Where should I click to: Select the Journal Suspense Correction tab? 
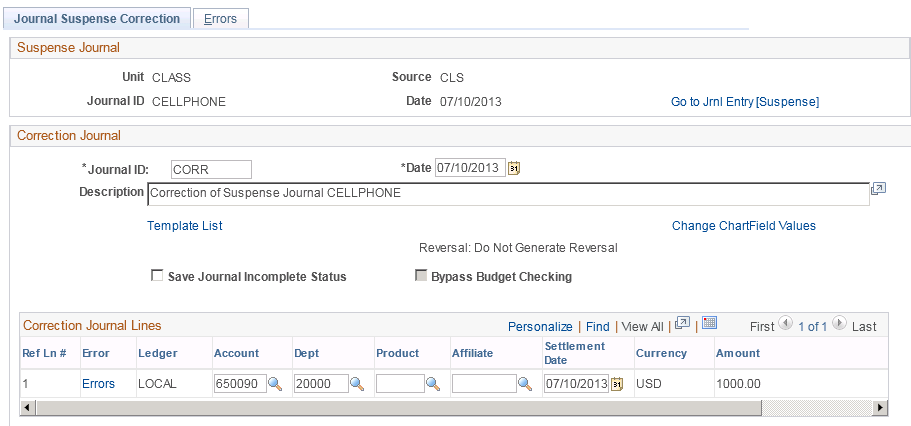click(x=97, y=19)
